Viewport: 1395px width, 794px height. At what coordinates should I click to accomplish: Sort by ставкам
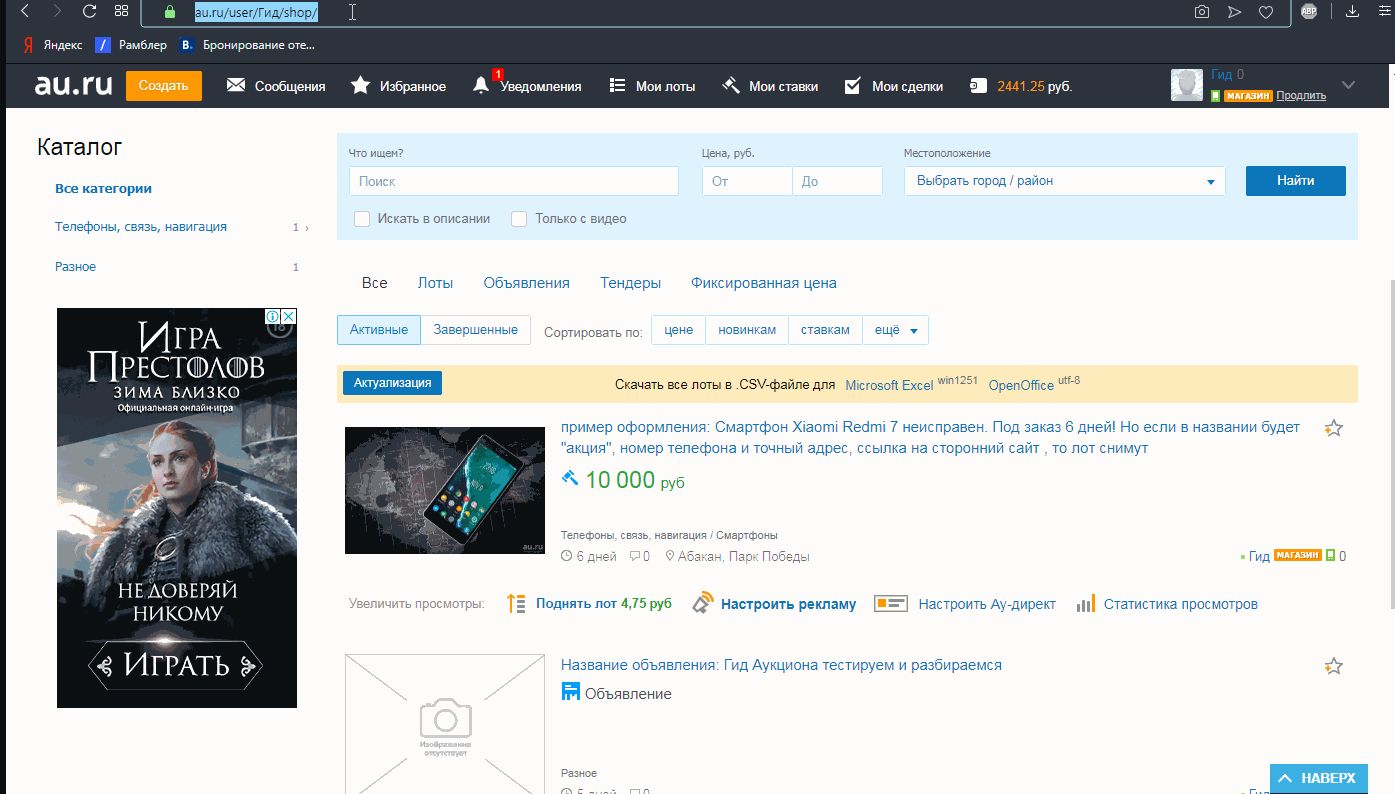coord(825,330)
